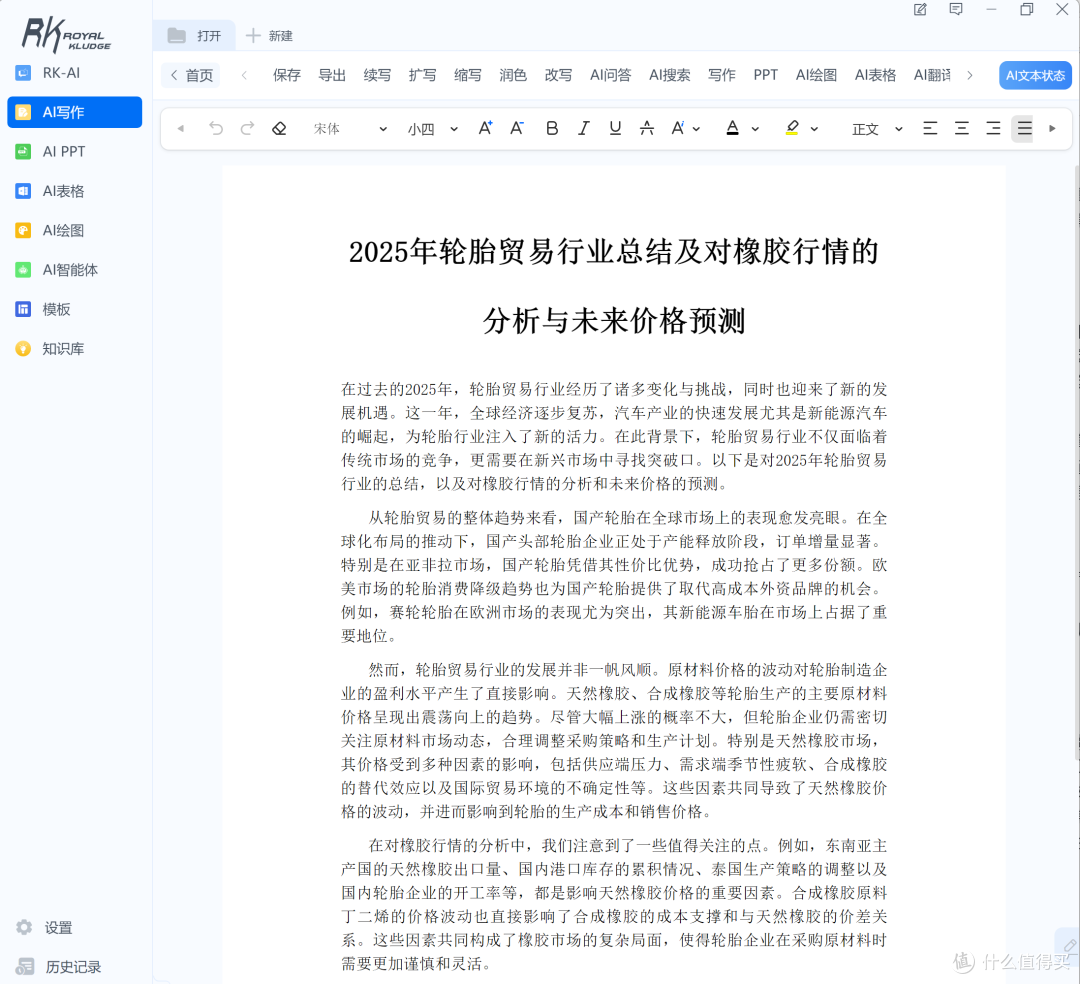This screenshot has width=1080, height=984.
Task: Click 续写 to continue writing
Action: pos(377,75)
